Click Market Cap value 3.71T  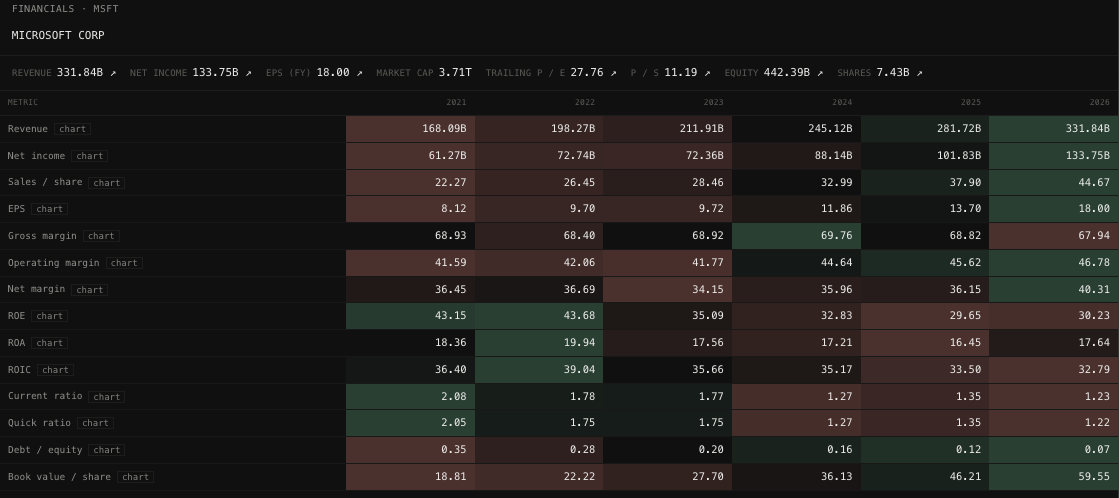455,73
